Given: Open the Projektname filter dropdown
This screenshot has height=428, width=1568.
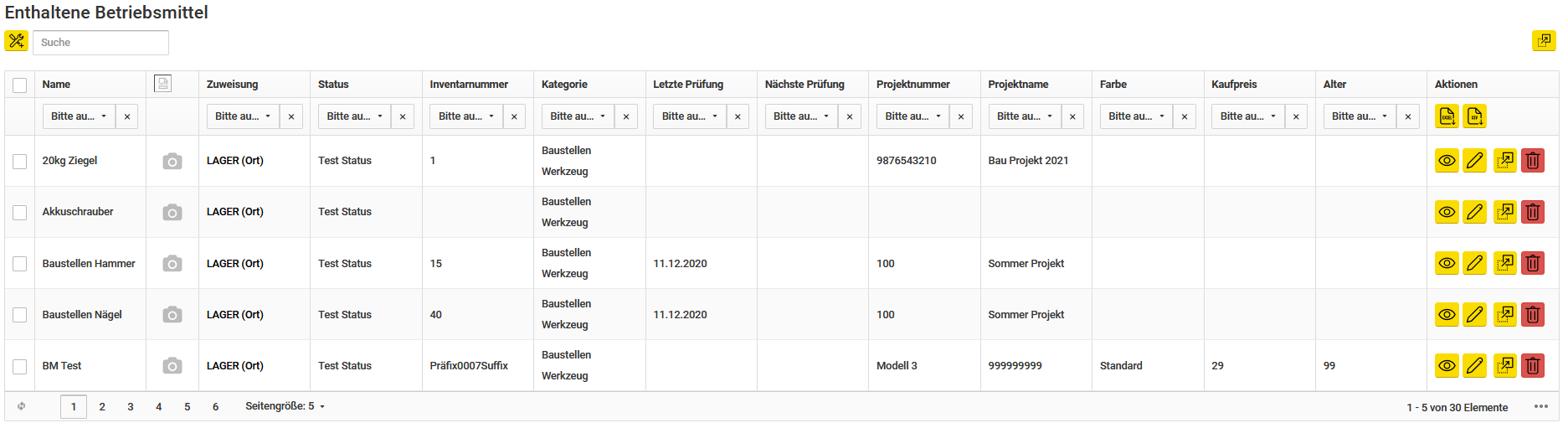Looking at the screenshot, I should point(1025,116).
